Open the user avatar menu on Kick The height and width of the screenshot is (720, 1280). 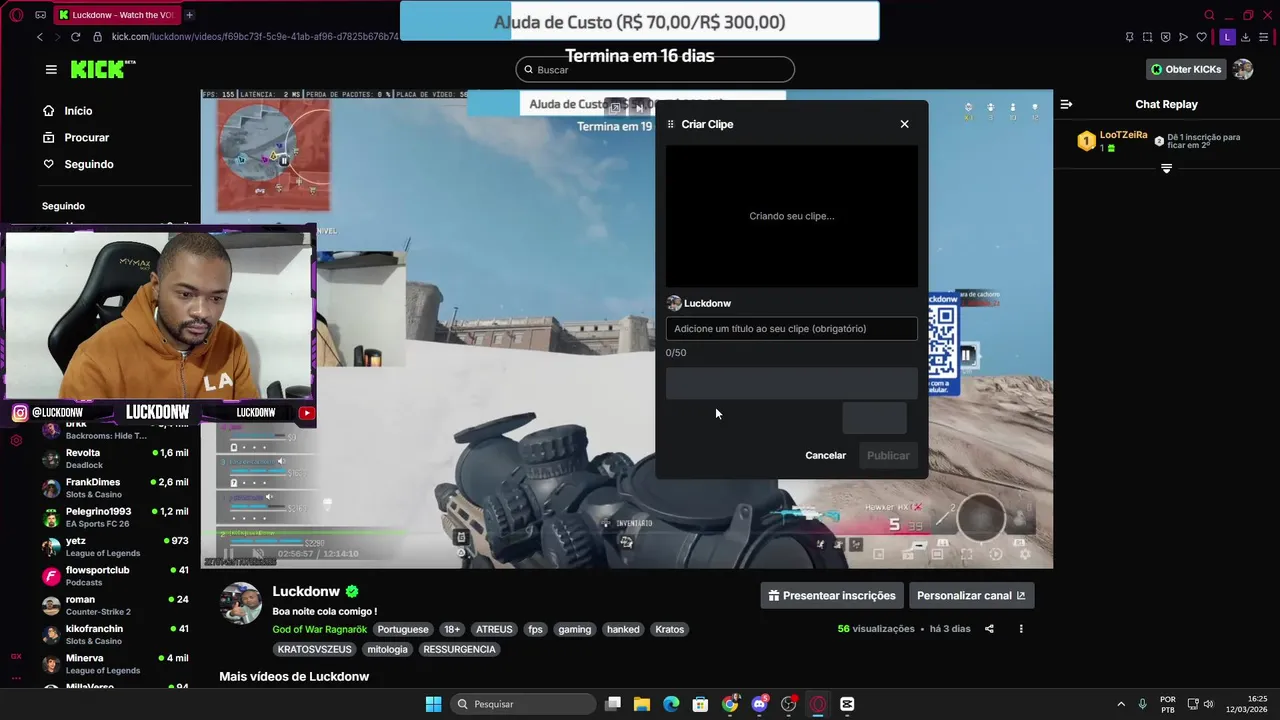1242,69
